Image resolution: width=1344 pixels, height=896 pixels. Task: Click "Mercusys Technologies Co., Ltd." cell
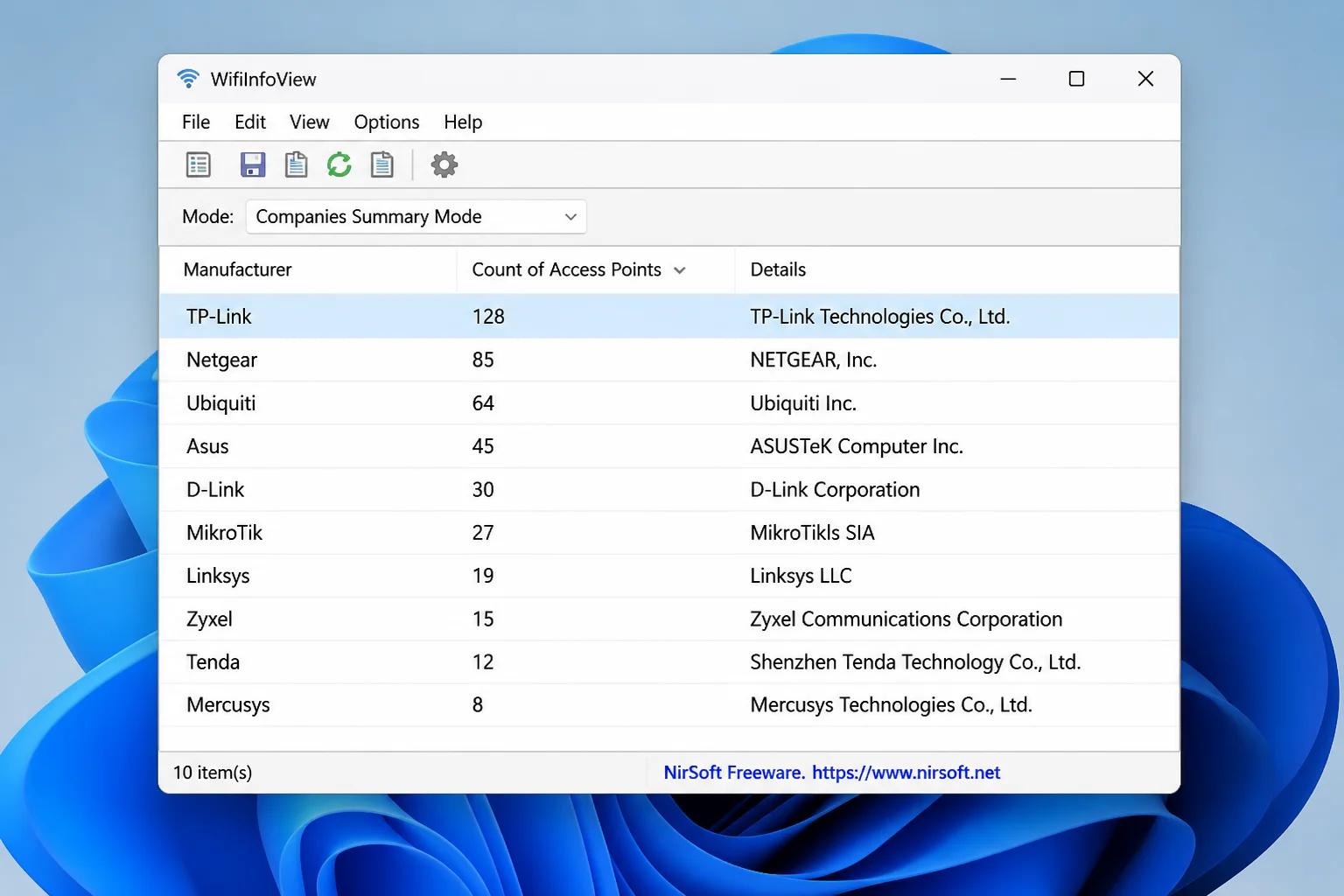891,705
